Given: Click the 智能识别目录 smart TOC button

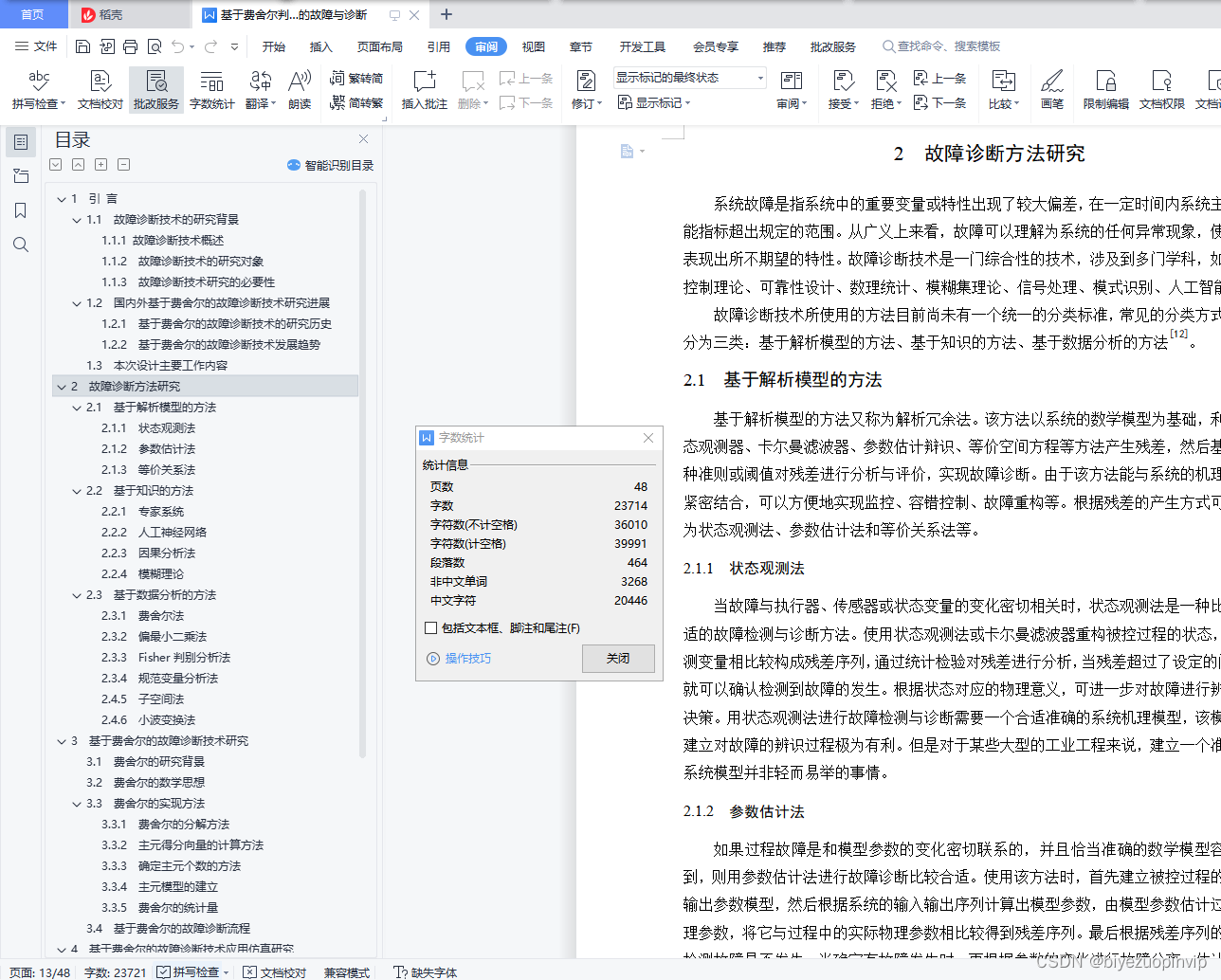Looking at the screenshot, I should point(330,165).
